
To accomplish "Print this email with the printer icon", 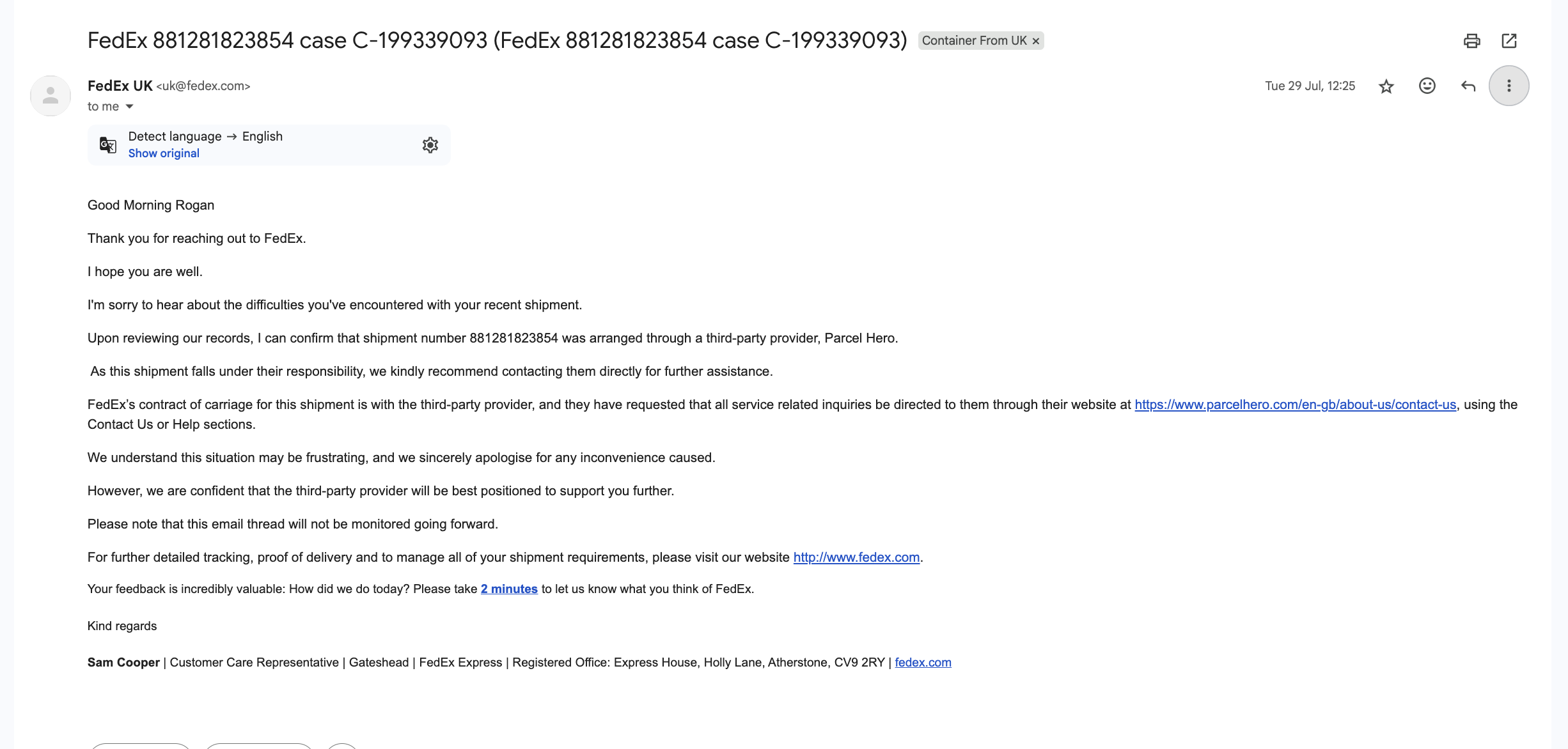I will [1471, 41].
